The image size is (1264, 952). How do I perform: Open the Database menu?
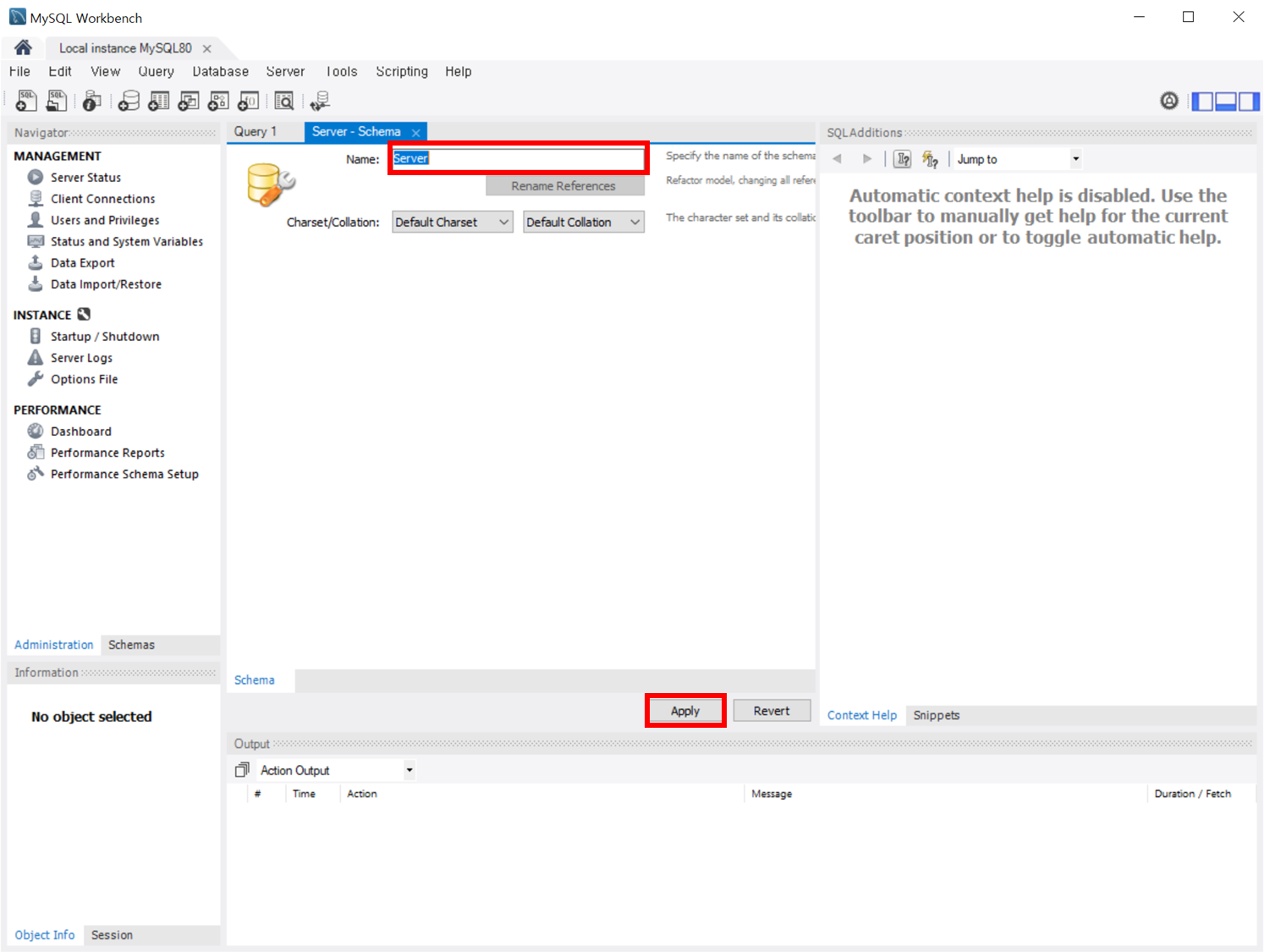220,71
